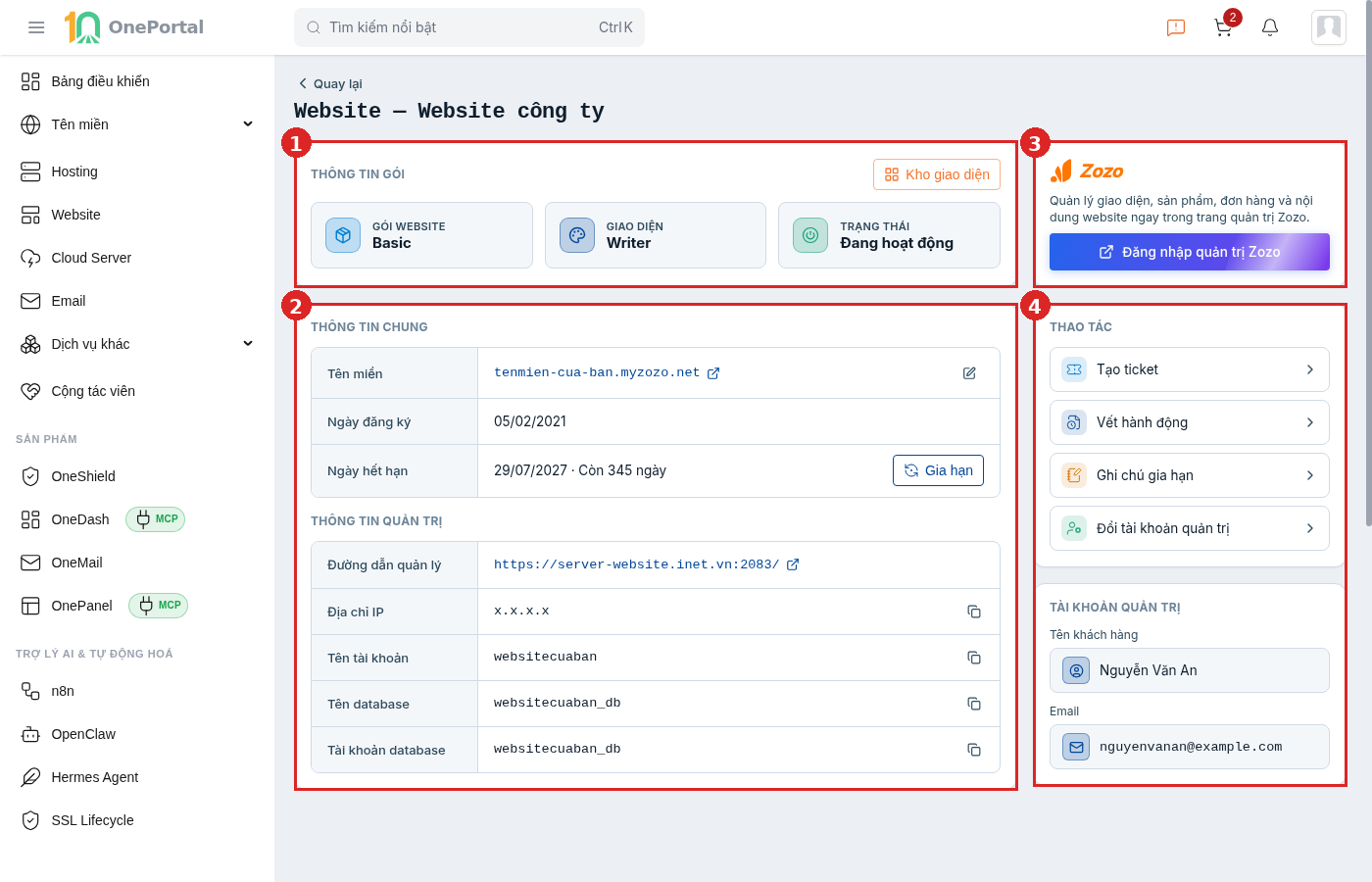
Task: Go back with Quay lại link
Action: pos(330,83)
